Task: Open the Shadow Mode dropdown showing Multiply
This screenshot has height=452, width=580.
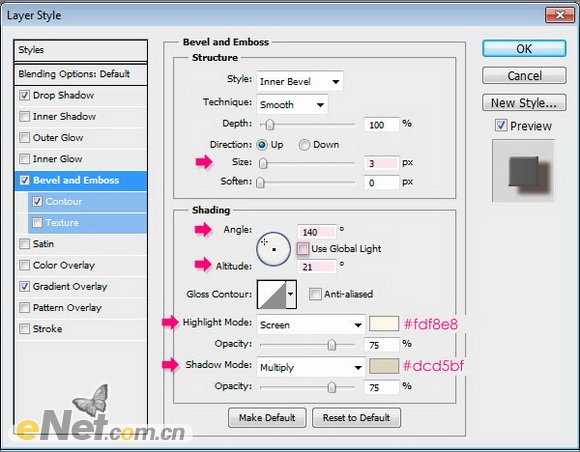Action: click(311, 368)
